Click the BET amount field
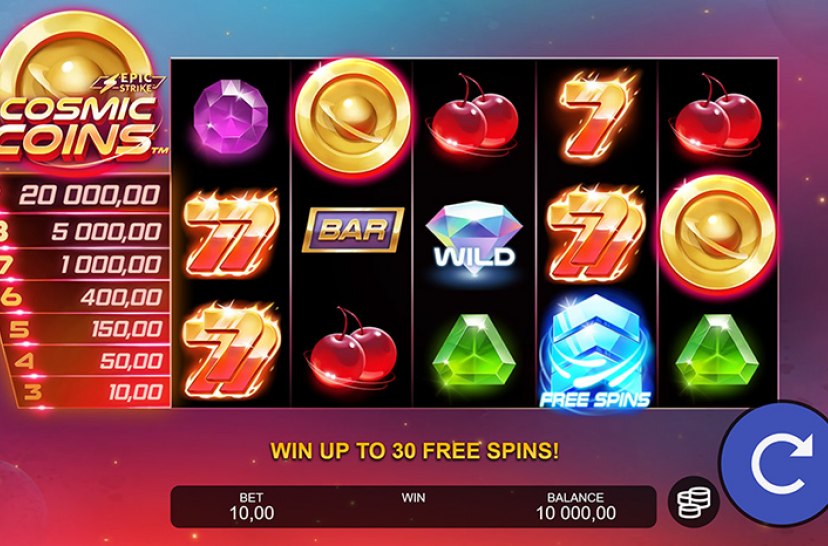828x546 pixels. tap(251, 506)
